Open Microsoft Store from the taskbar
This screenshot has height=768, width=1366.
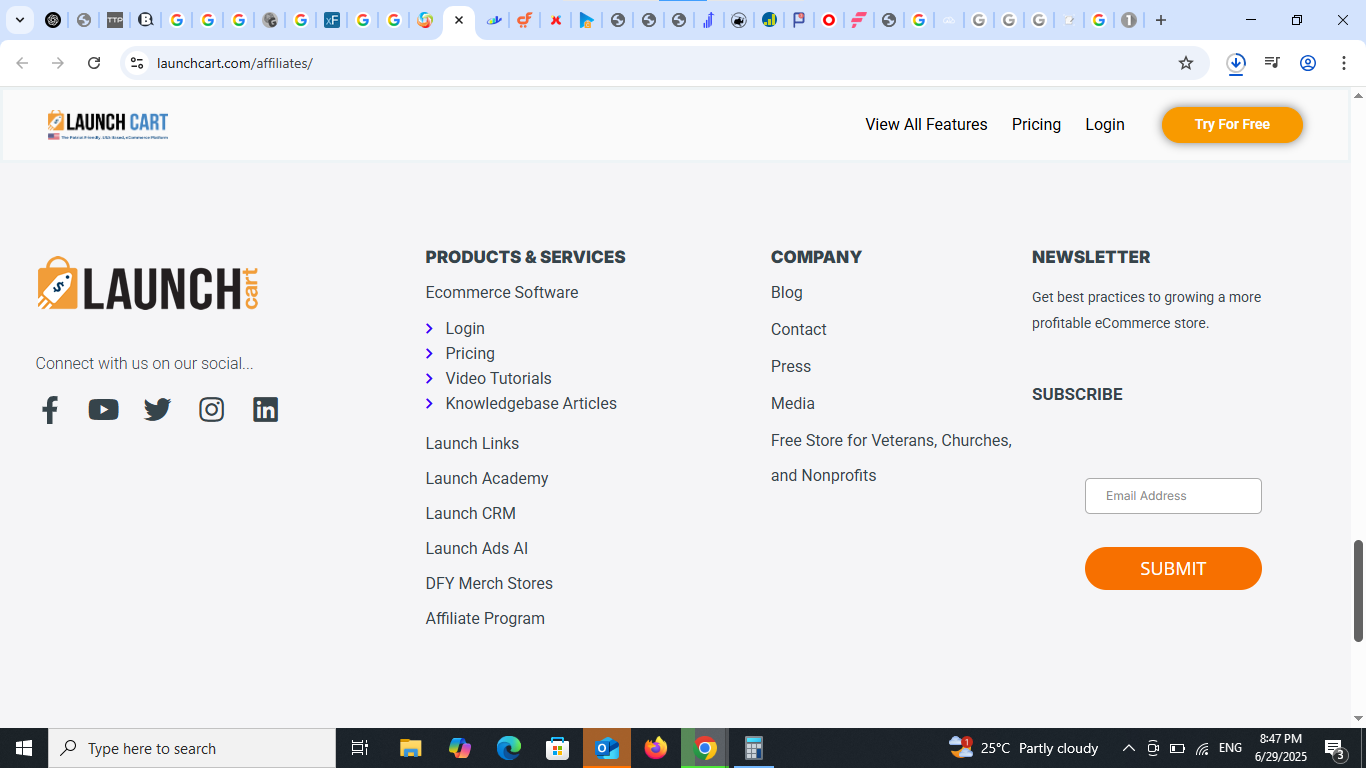(x=558, y=748)
